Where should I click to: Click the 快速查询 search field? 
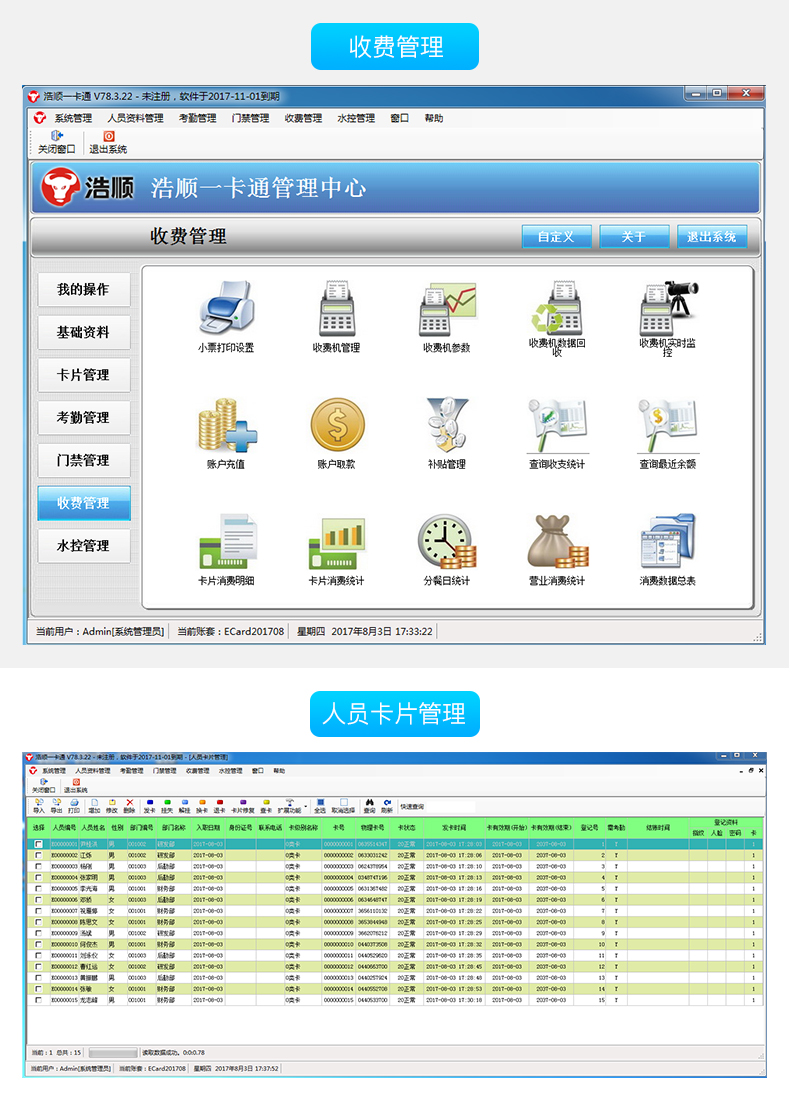449,807
